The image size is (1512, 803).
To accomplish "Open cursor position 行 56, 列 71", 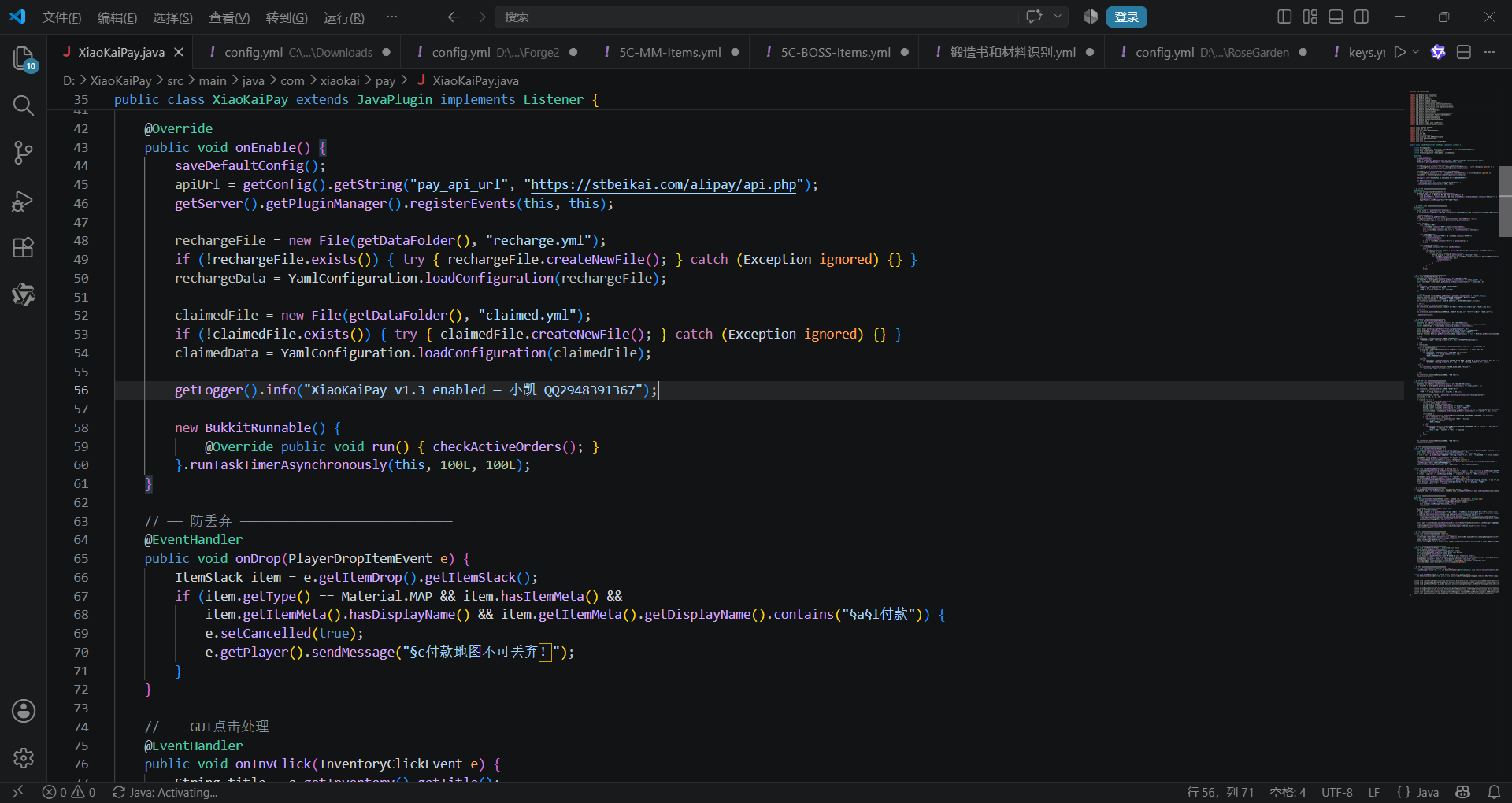I will point(1220,792).
